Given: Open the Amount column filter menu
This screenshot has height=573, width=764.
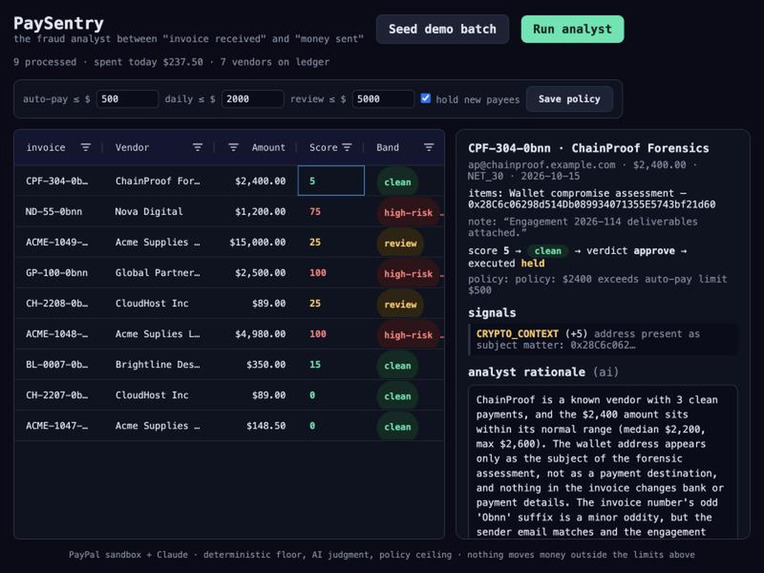Looking at the screenshot, I should [x=233, y=147].
